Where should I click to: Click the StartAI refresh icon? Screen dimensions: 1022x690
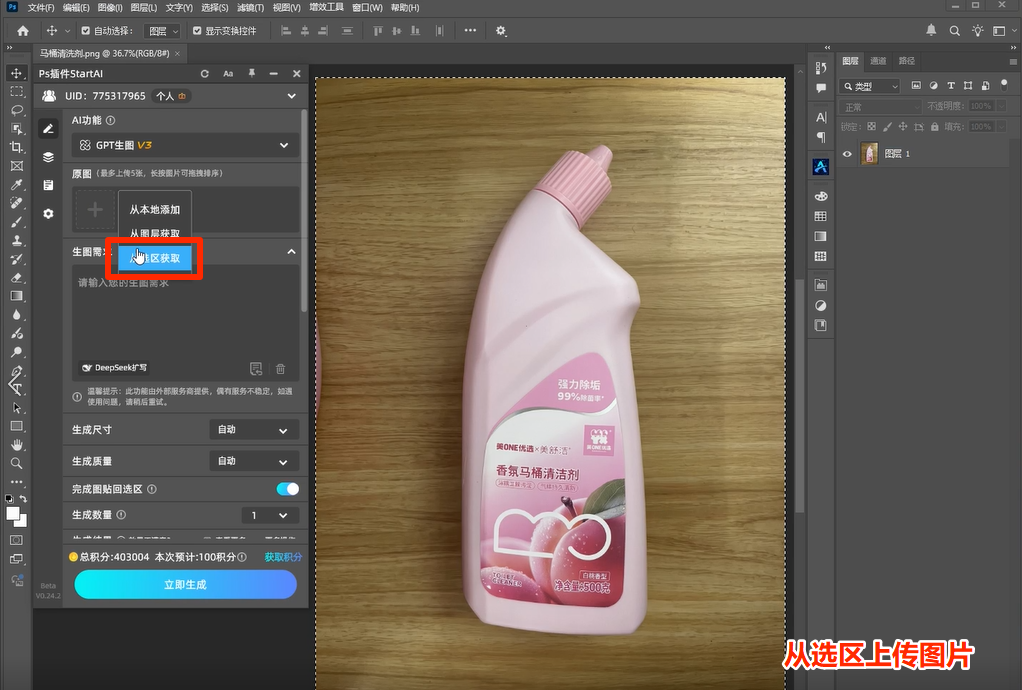coord(205,74)
